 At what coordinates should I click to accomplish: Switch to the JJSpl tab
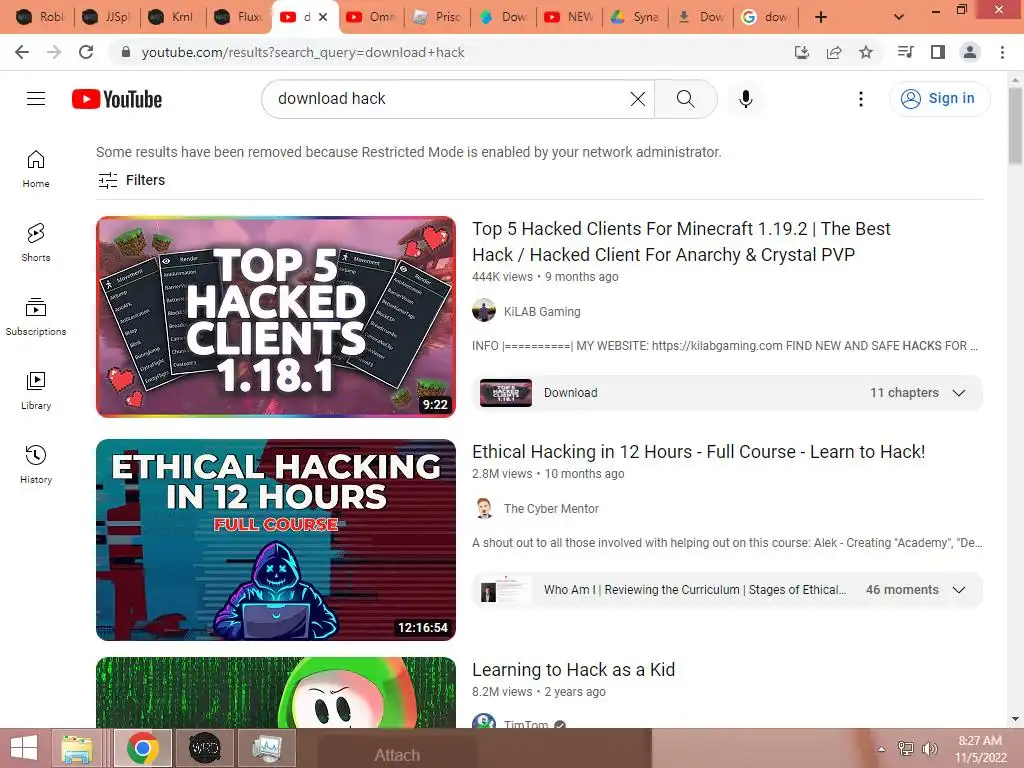tap(106, 17)
